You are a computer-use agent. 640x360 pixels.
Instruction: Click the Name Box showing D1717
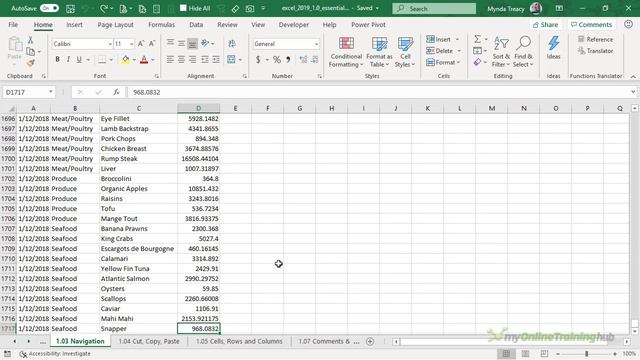[x=28, y=92]
